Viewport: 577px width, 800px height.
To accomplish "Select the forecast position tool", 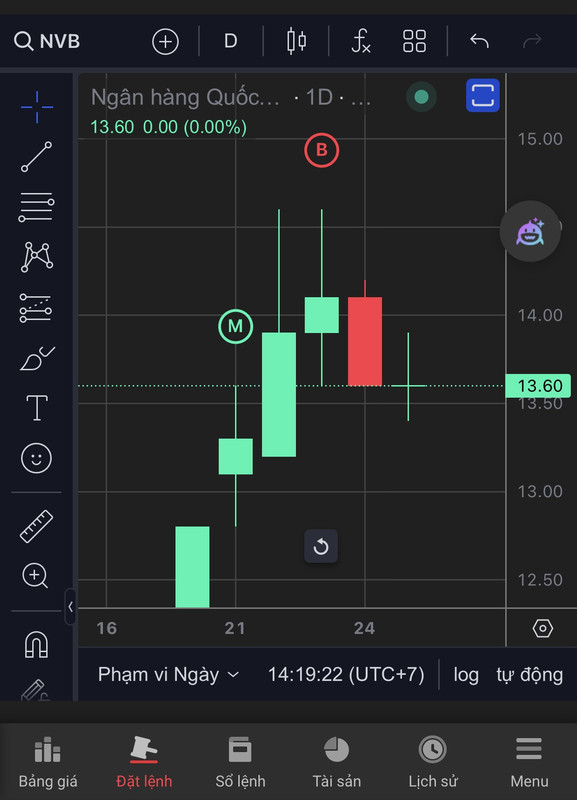I will point(36,308).
